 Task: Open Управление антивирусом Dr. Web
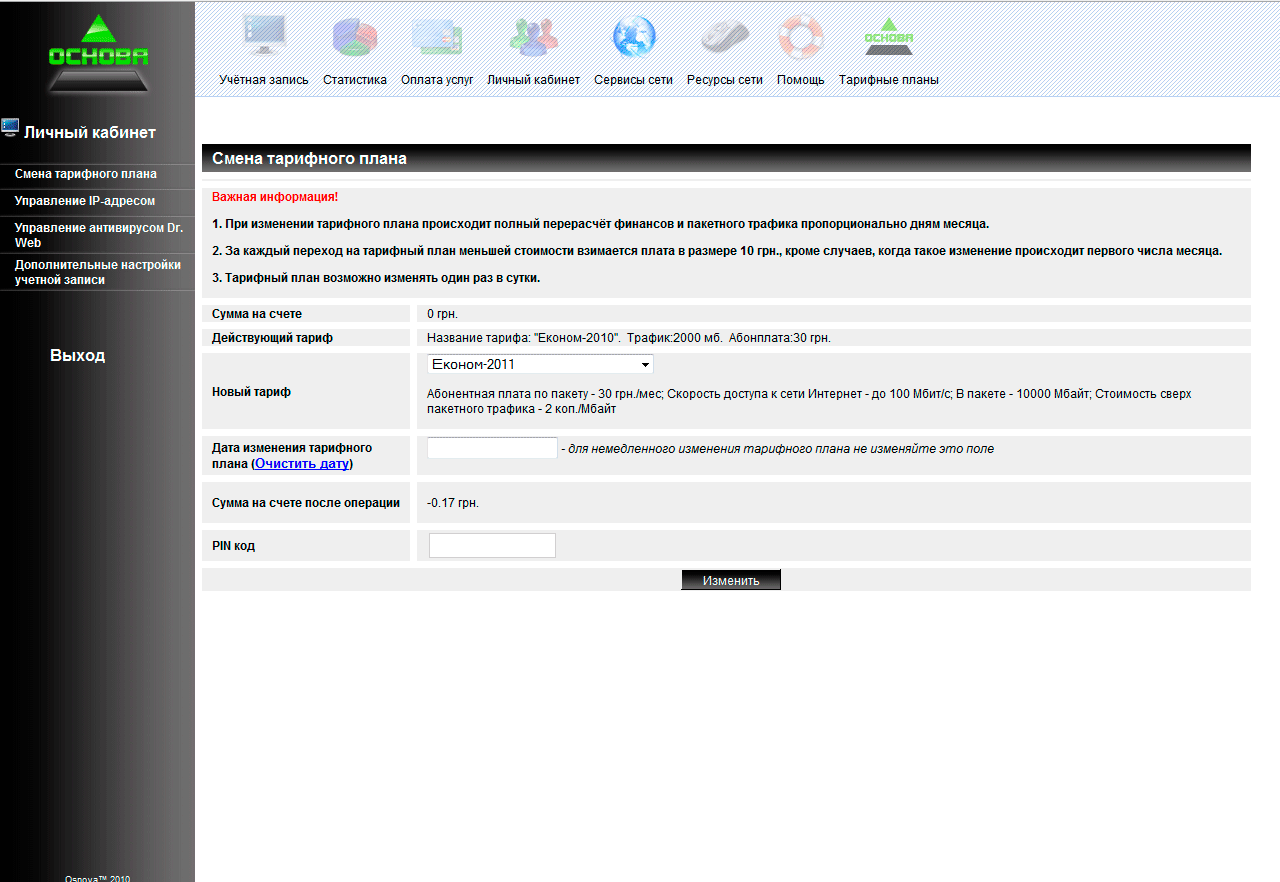click(98, 235)
